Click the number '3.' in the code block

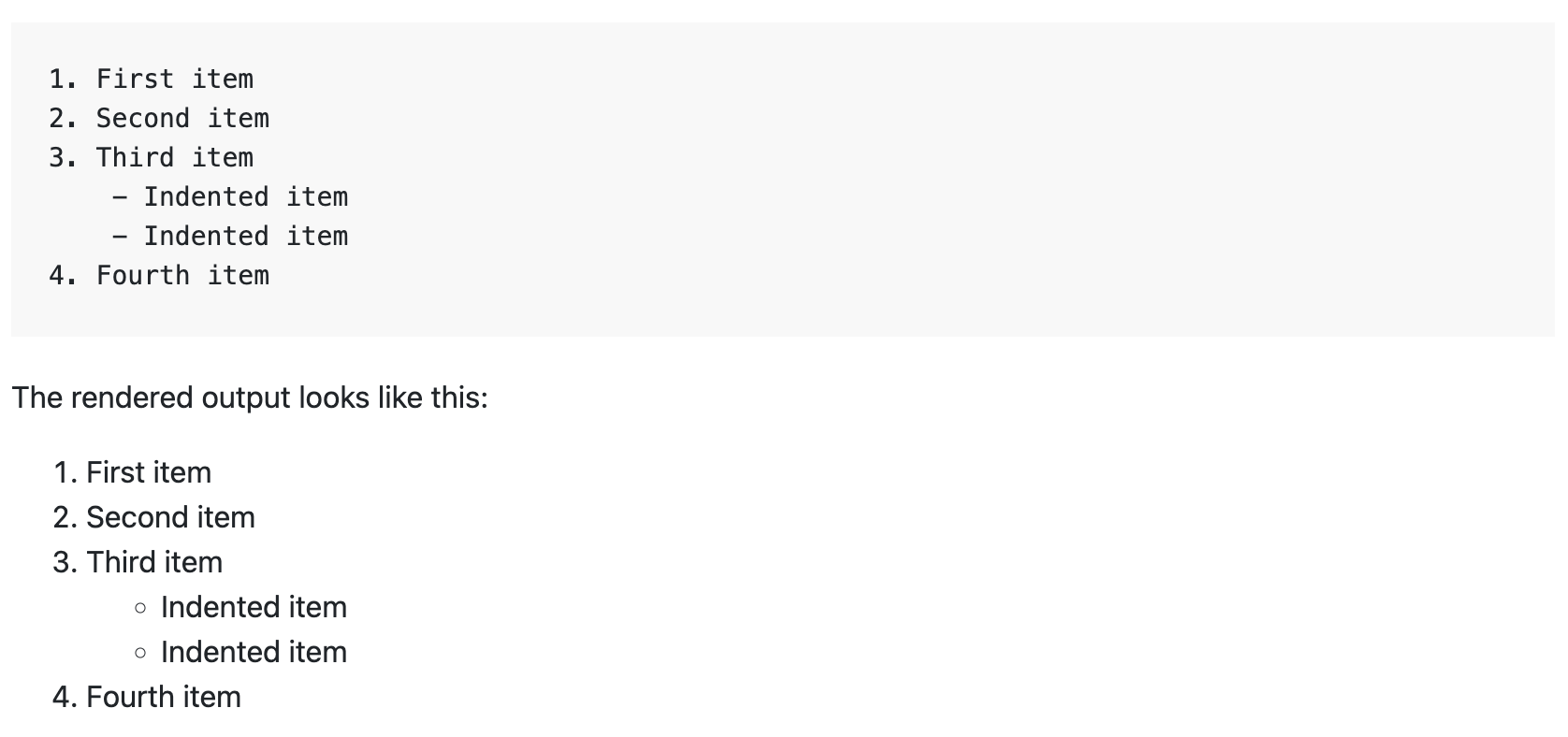point(64,157)
